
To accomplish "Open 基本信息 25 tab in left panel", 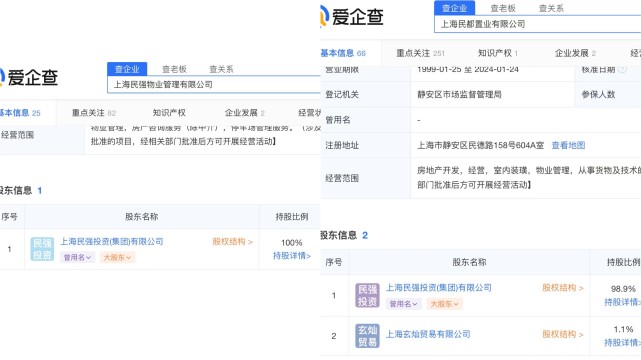I will tap(20, 113).
